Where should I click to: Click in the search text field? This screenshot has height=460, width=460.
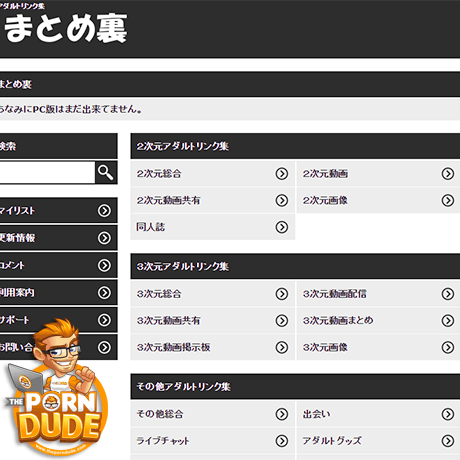(47, 172)
